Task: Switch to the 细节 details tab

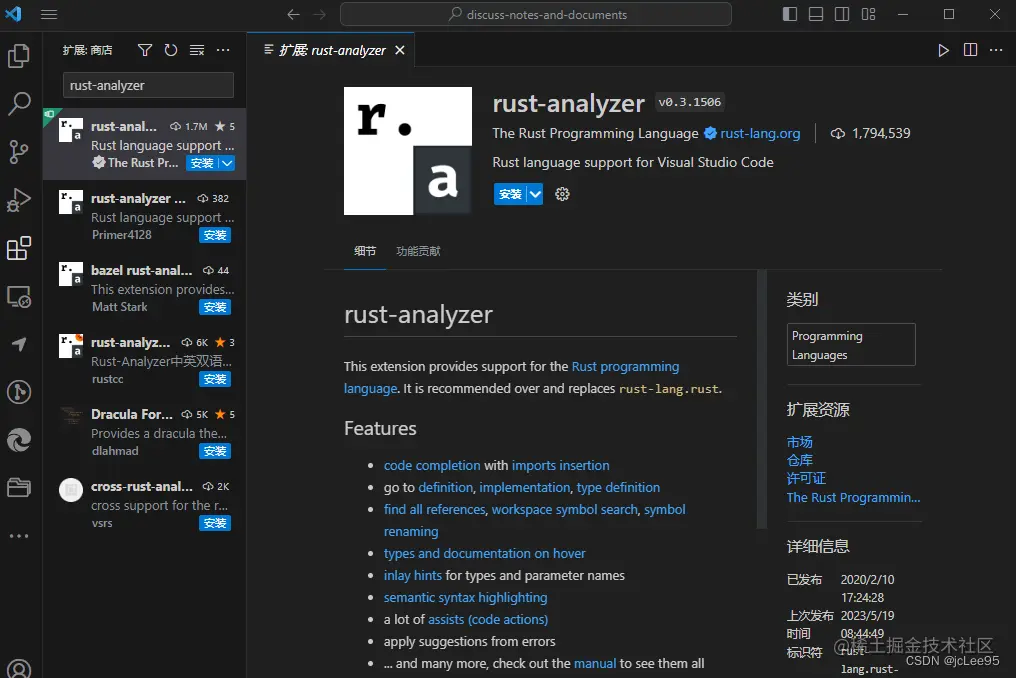Action: (x=365, y=251)
